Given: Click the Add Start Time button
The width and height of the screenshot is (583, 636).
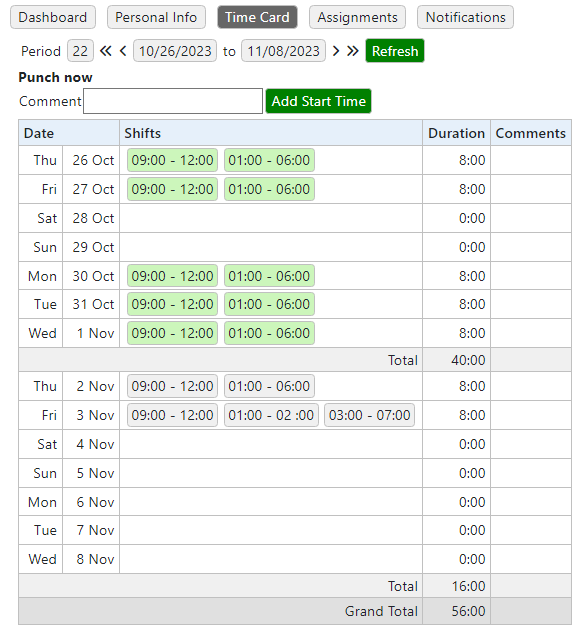Looking at the screenshot, I should (x=318, y=101).
